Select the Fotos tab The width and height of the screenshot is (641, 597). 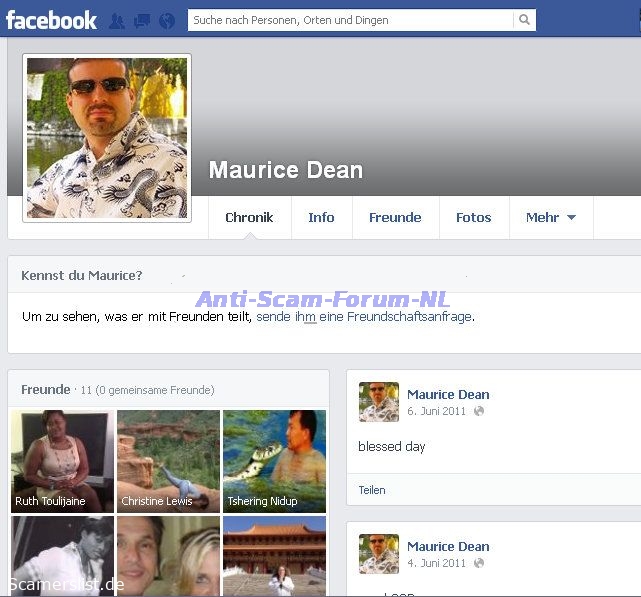click(x=473, y=217)
